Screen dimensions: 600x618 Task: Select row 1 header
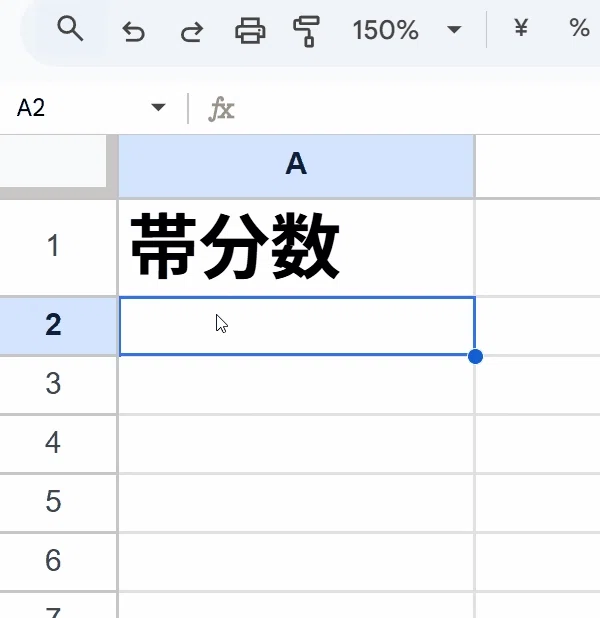tap(53, 246)
